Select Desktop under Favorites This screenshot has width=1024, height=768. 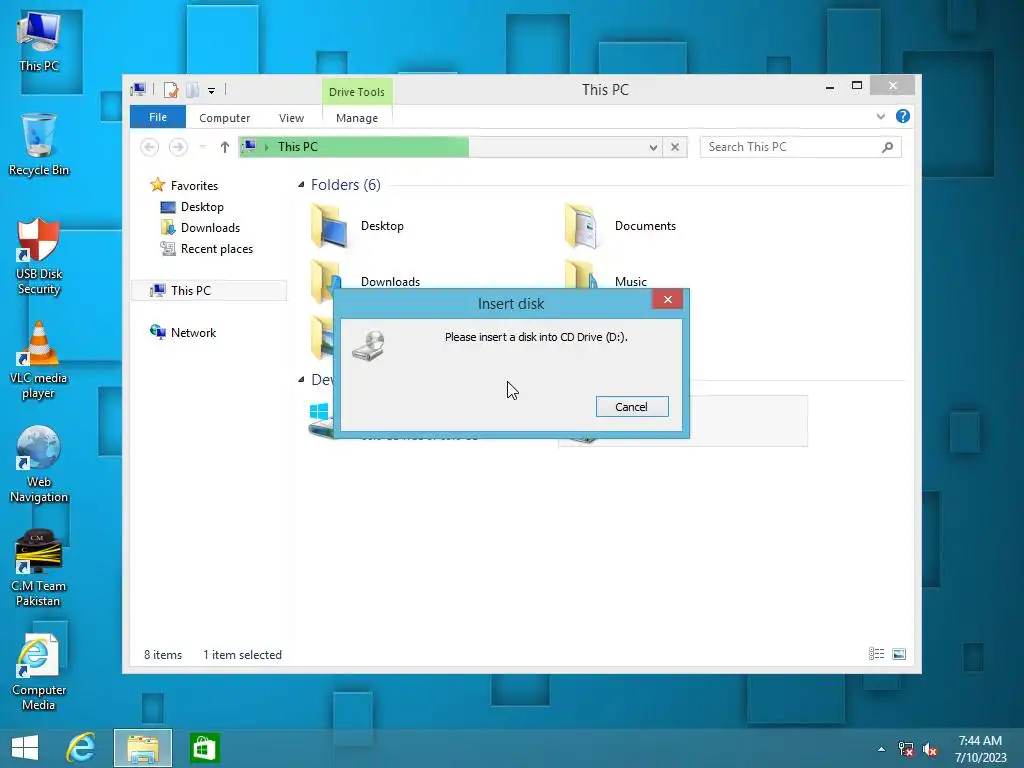tap(193, 207)
